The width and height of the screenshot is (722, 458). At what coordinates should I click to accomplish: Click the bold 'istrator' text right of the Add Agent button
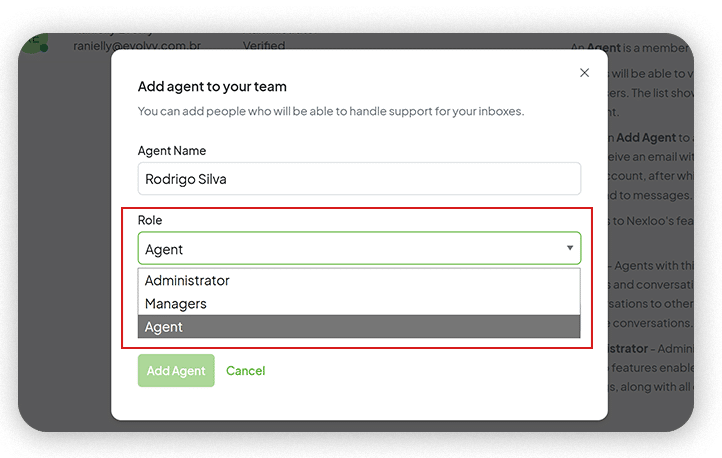631,349
